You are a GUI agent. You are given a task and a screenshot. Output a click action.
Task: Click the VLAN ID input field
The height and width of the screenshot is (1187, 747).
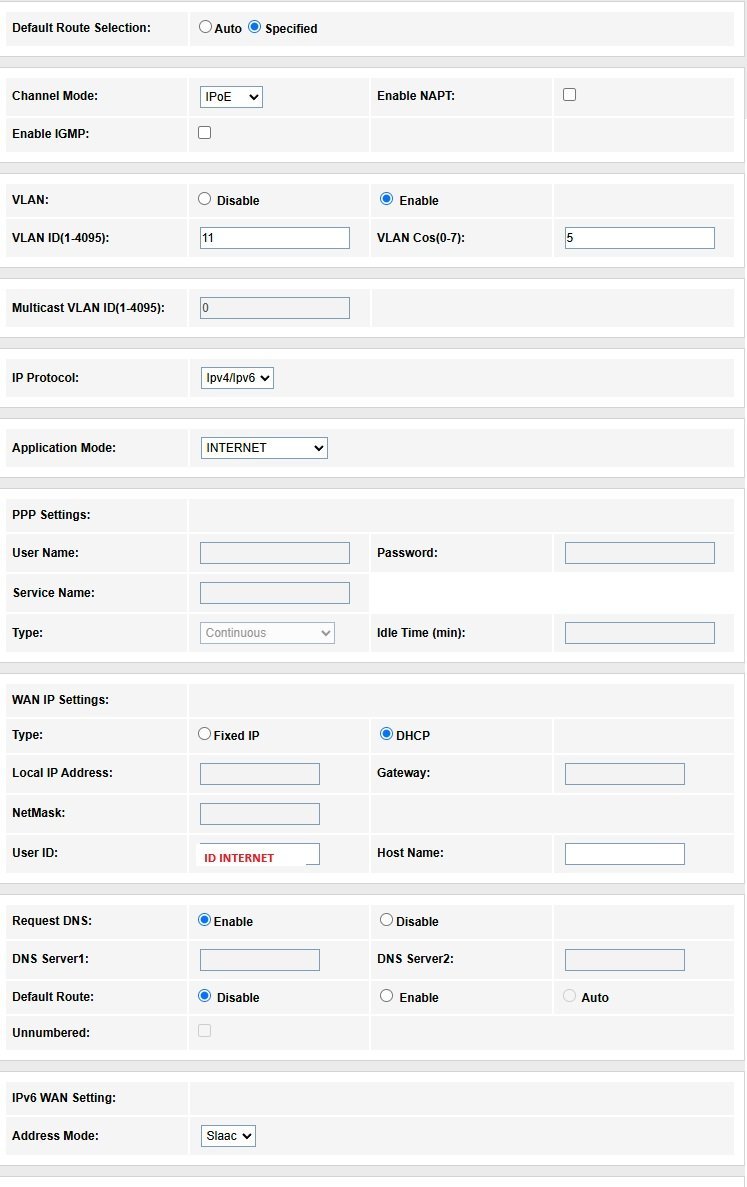click(x=275, y=238)
